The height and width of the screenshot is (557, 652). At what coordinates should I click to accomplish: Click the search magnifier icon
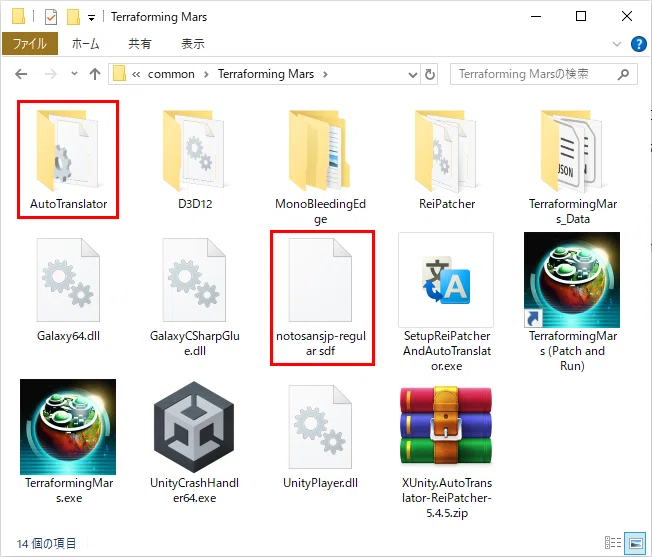pos(623,74)
